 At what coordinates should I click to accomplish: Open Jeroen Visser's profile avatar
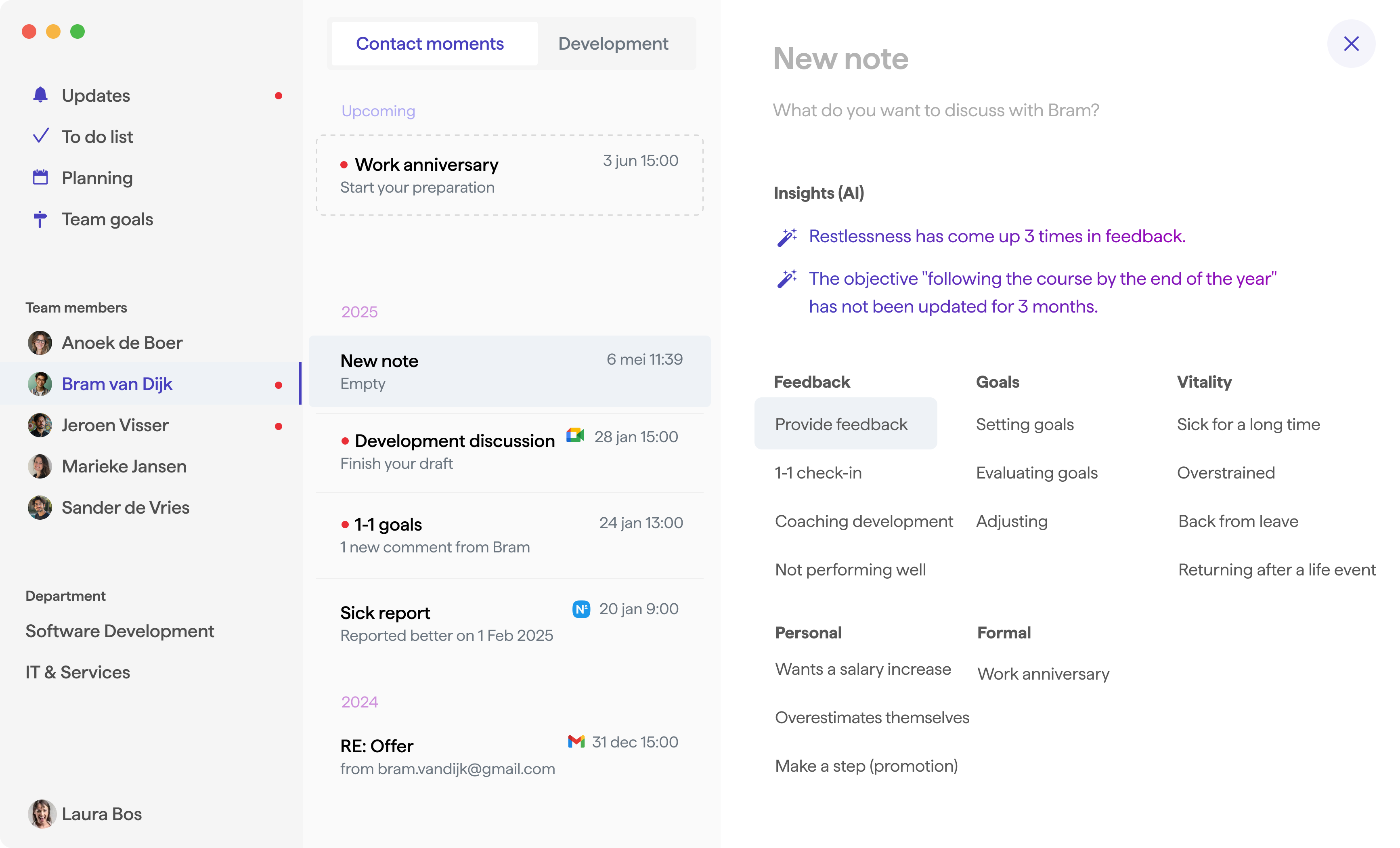coord(40,425)
